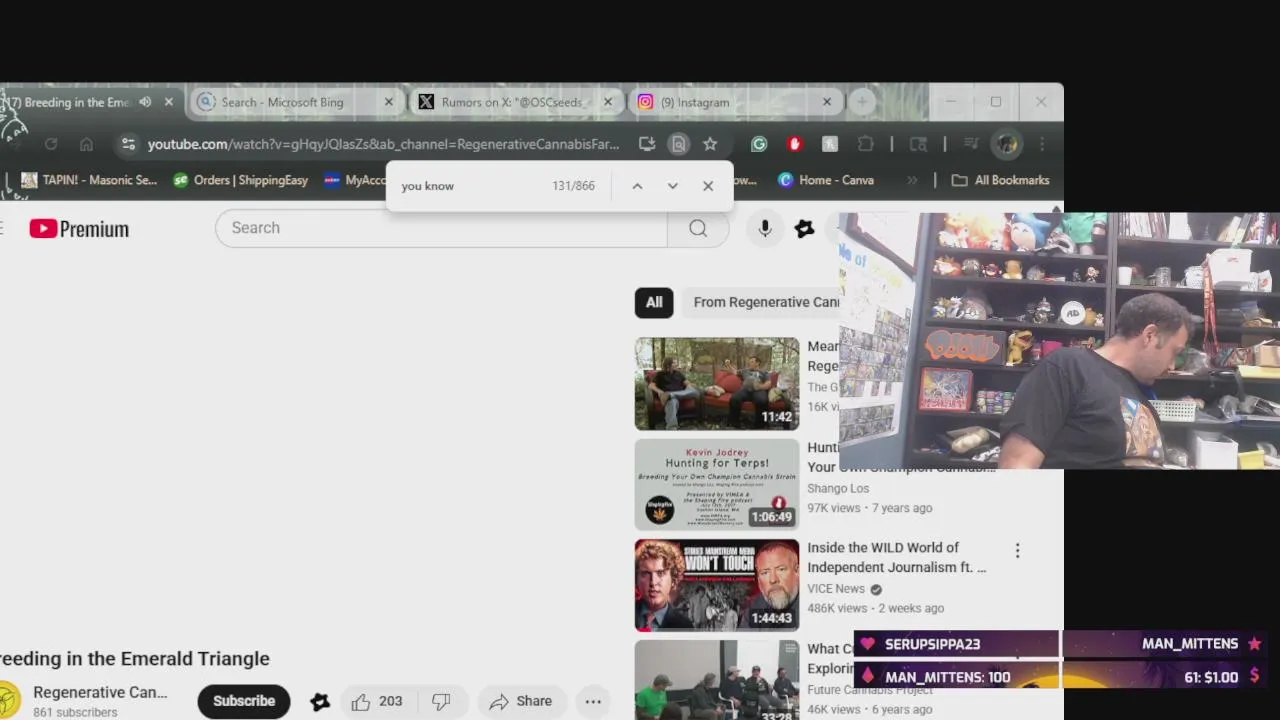Open the Hunting for Terps video thumbnail
Viewport: 1280px width, 720px height.
[717, 485]
